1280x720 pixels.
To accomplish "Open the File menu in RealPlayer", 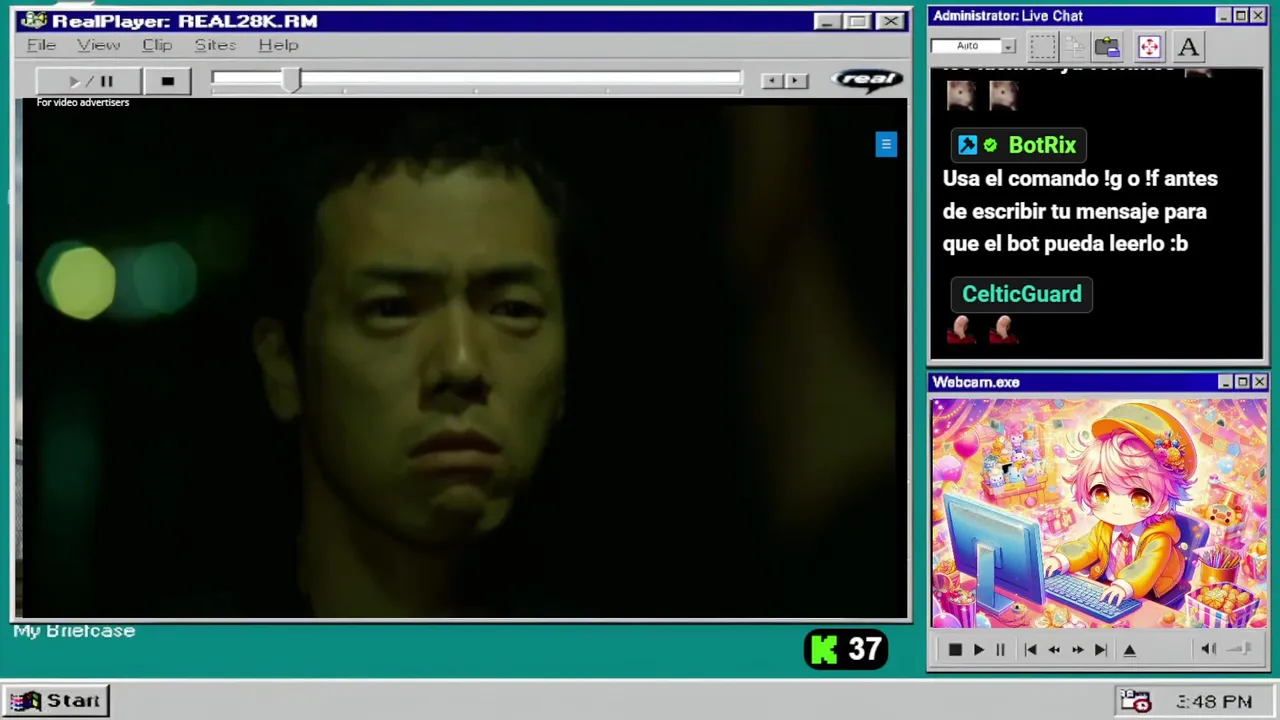I will coord(41,45).
